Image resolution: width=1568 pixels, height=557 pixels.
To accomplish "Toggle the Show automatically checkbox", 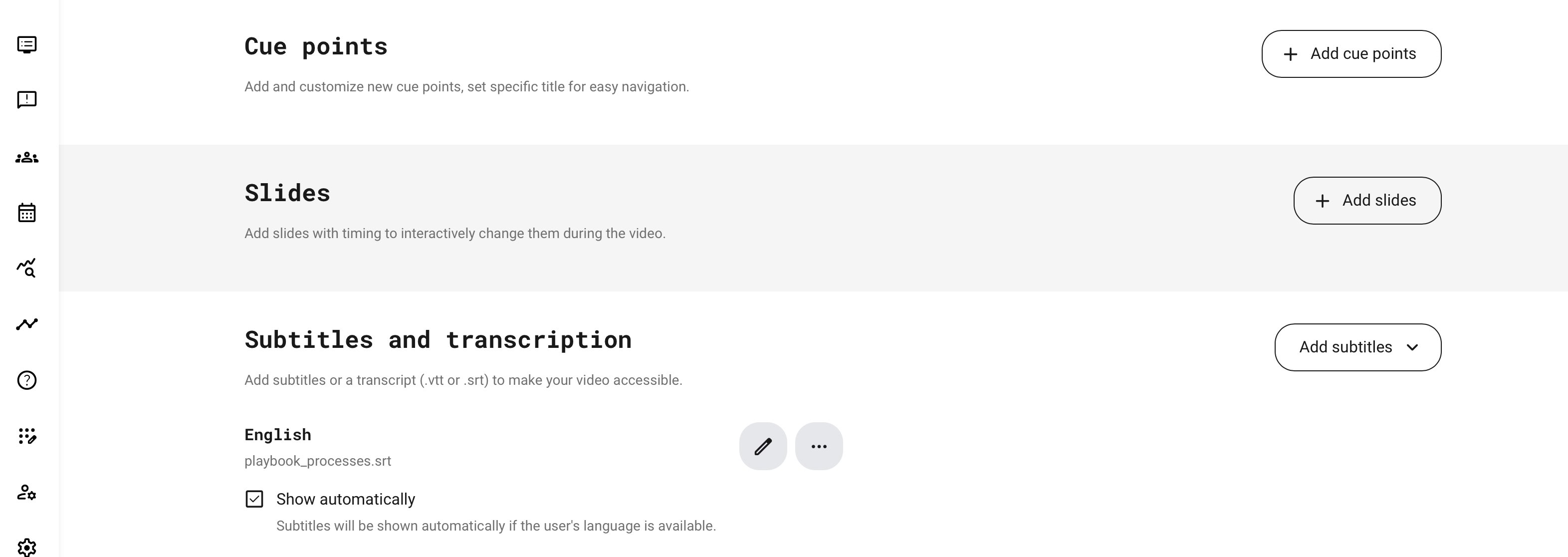I will tap(254, 499).
